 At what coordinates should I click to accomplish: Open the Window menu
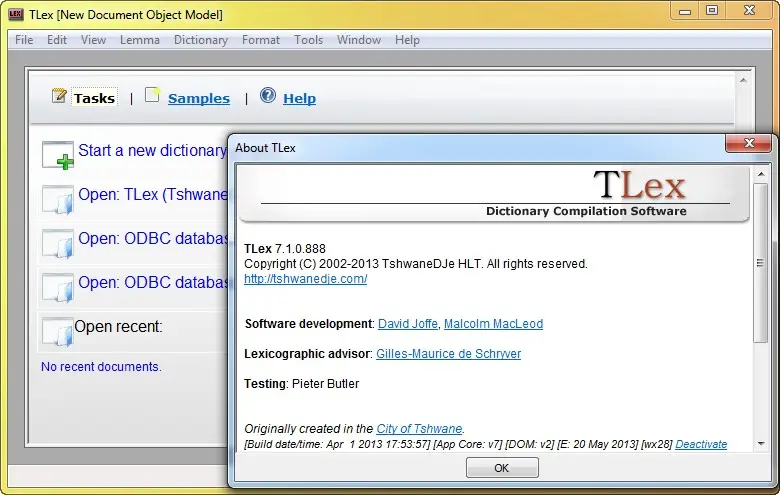(x=359, y=40)
